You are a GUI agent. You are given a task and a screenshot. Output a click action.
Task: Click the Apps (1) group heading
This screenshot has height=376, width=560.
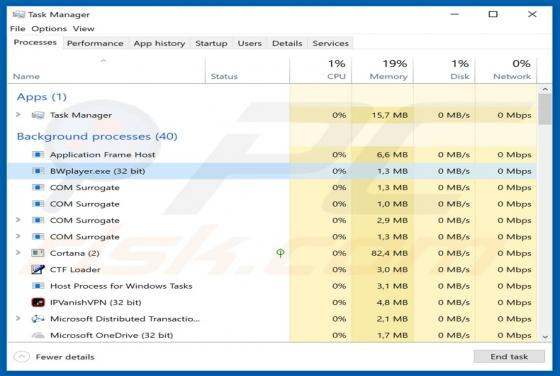41,97
